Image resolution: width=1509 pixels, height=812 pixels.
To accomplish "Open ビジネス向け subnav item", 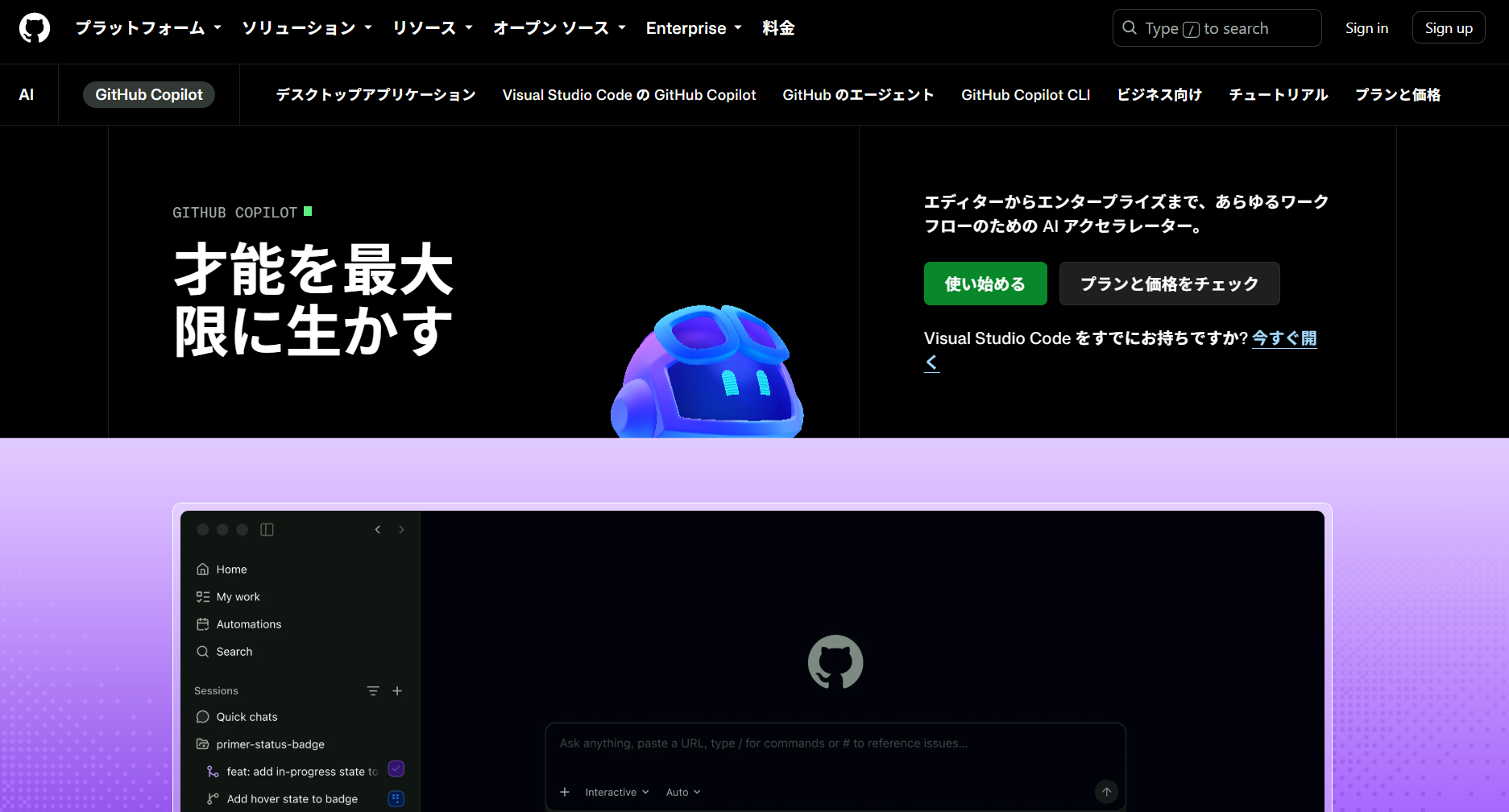I will (x=1159, y=95).
